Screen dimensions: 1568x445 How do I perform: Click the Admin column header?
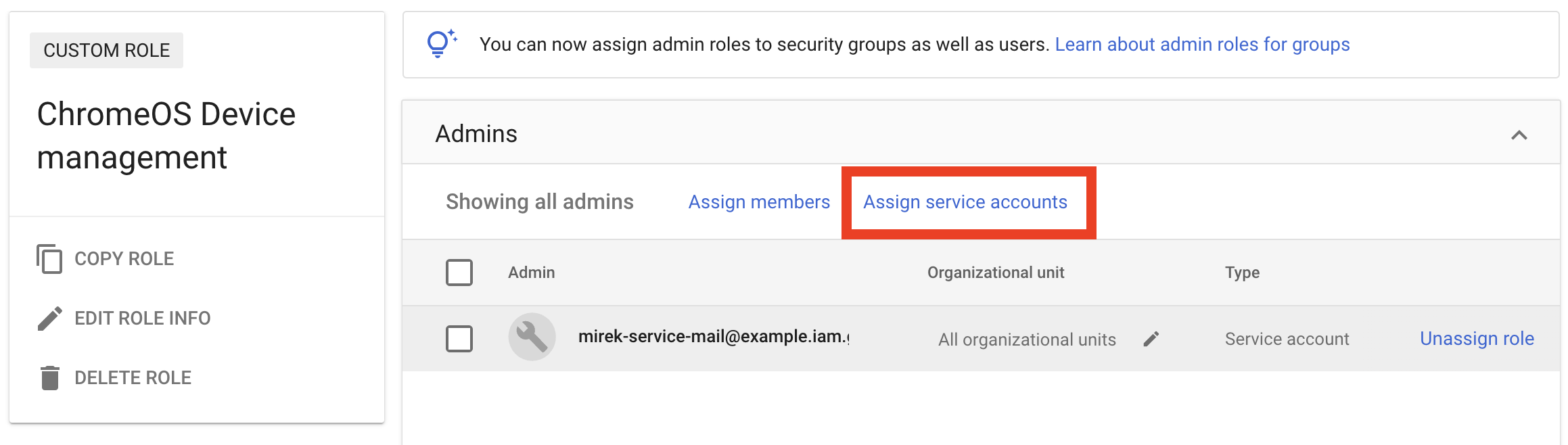pos(531,273)
